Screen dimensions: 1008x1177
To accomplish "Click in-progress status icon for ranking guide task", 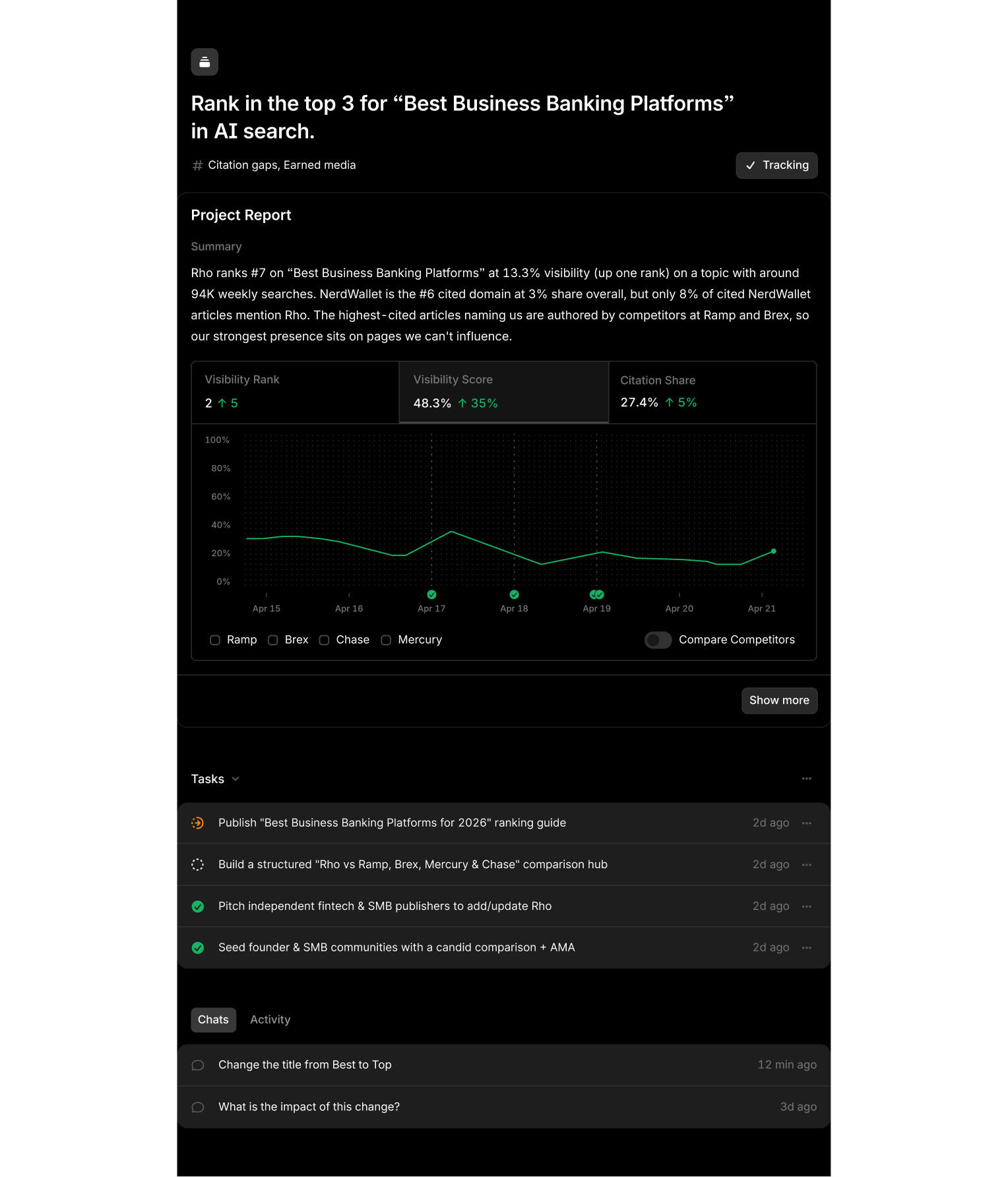I will [x=197, y=823].
